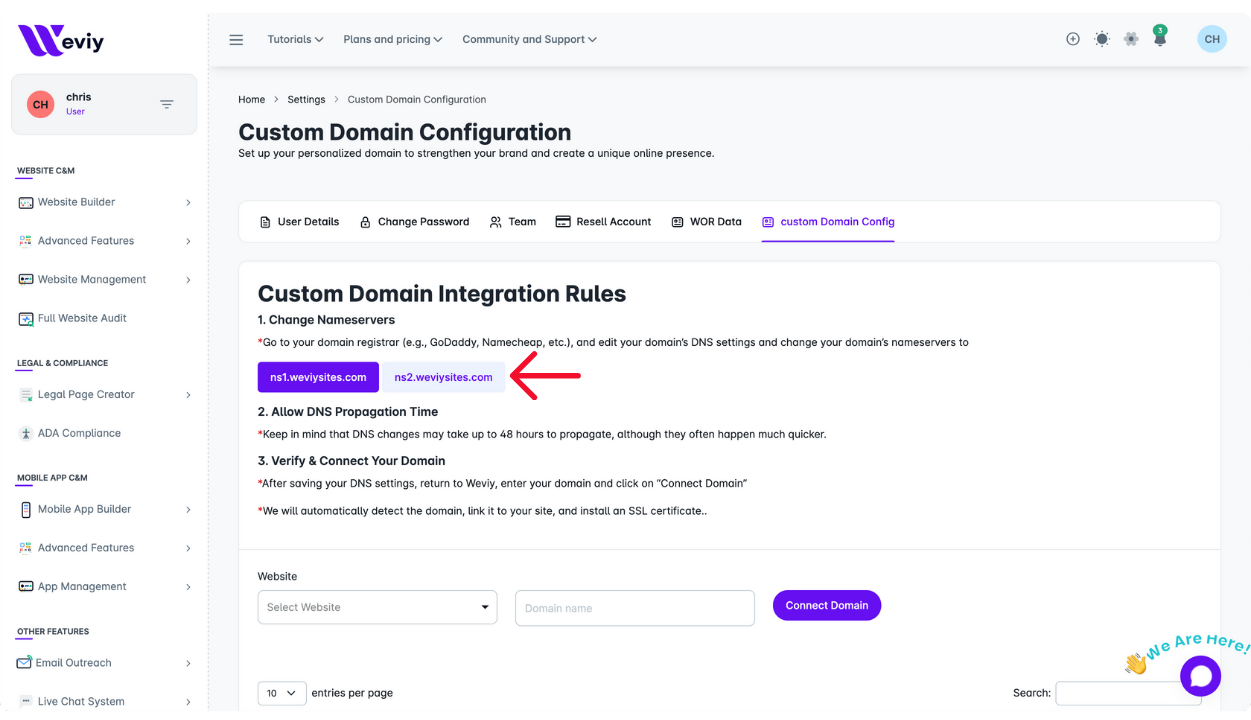Switch to the Resell Account tab

coord(603,222)
